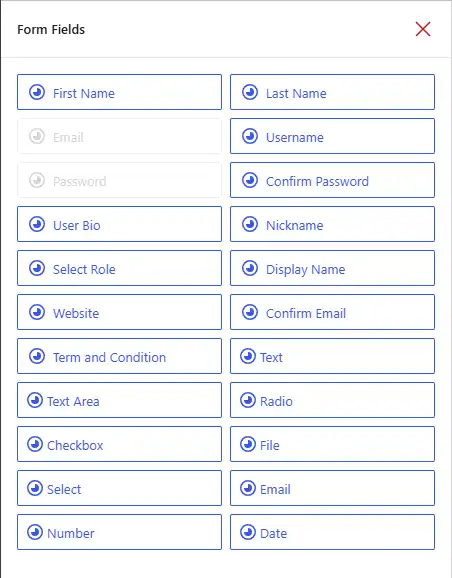
Task: Click the icon next to File field
Action: (x=248, y=444)
